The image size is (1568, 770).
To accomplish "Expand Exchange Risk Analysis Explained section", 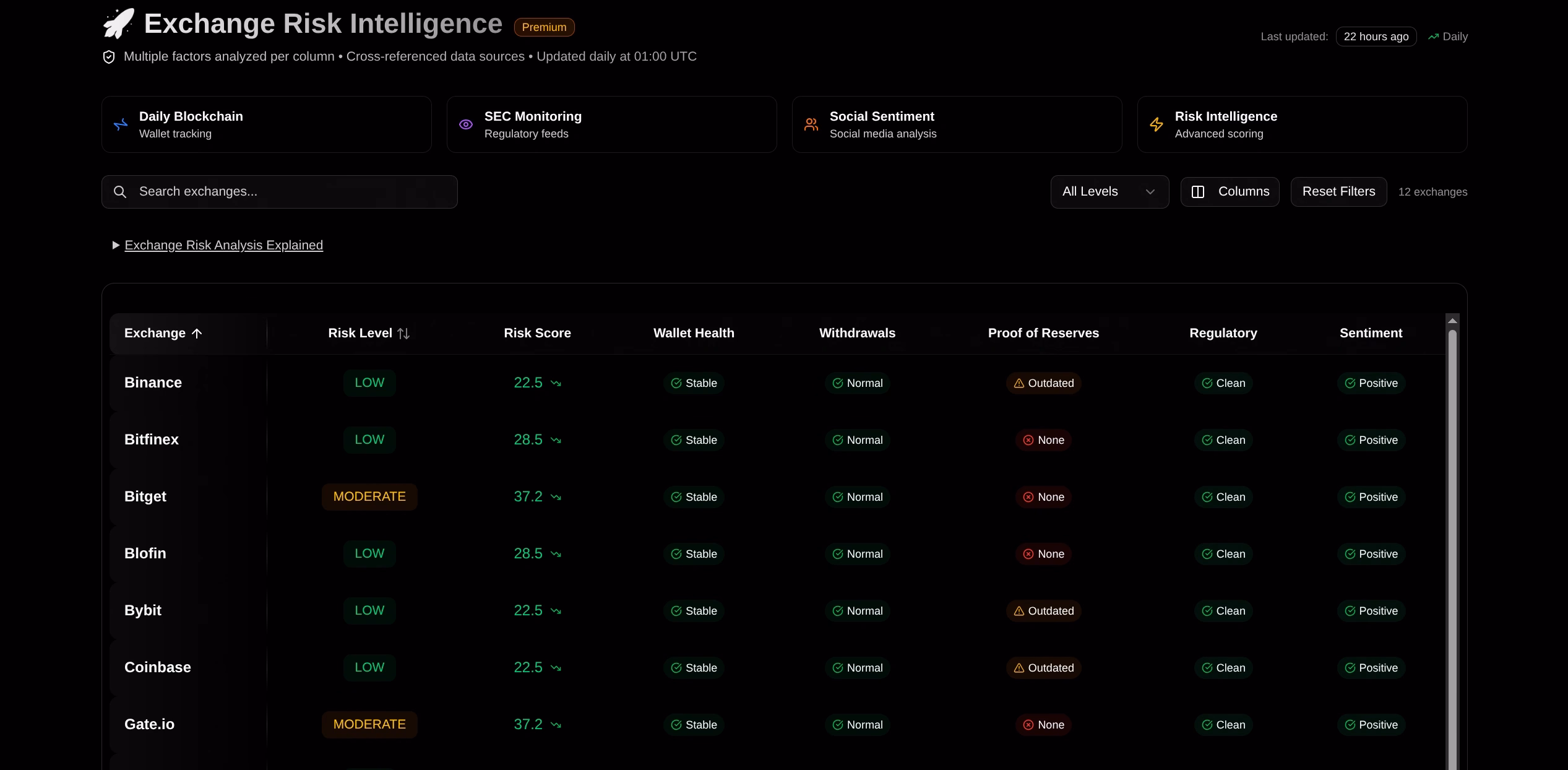I will pyautogui.click(x=223, y=245).
